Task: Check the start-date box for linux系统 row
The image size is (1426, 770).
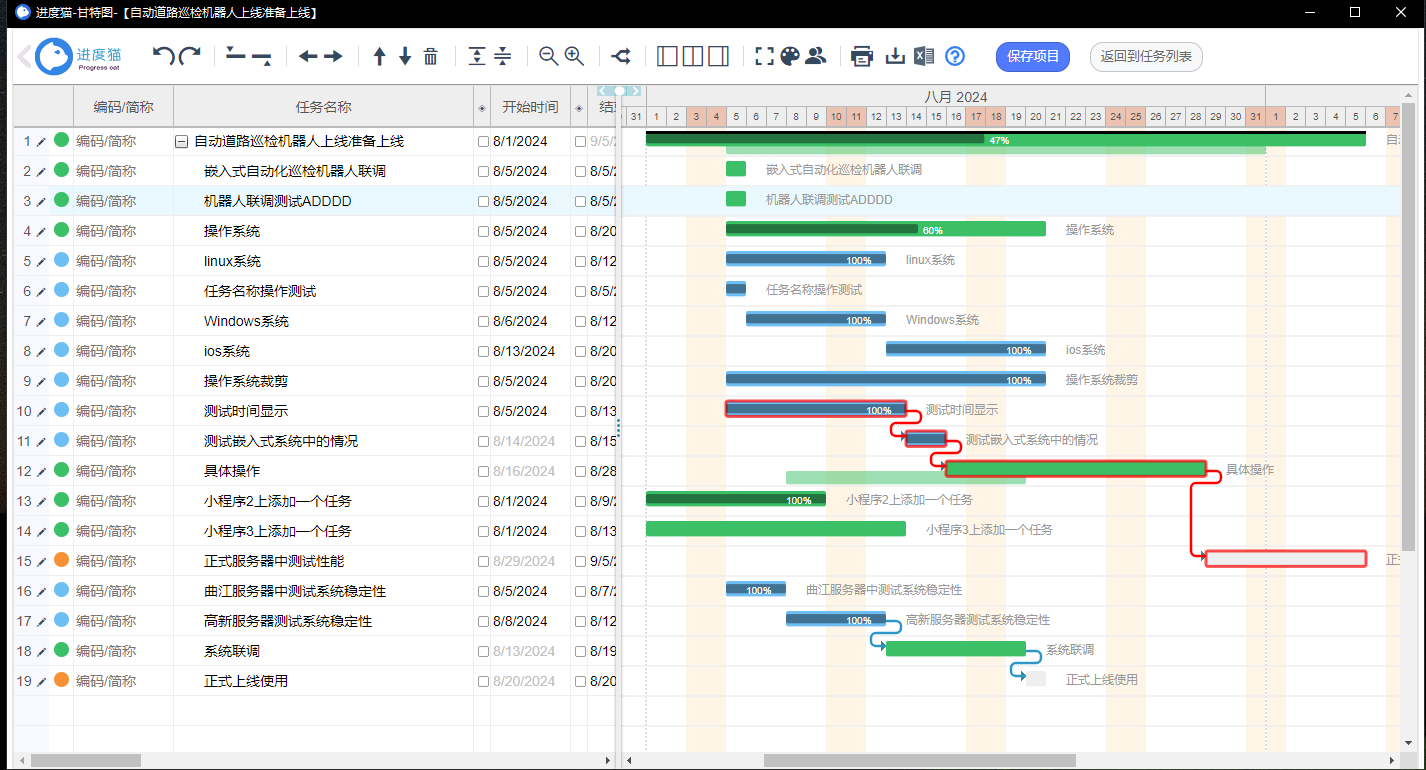Action: coord(484,261)
